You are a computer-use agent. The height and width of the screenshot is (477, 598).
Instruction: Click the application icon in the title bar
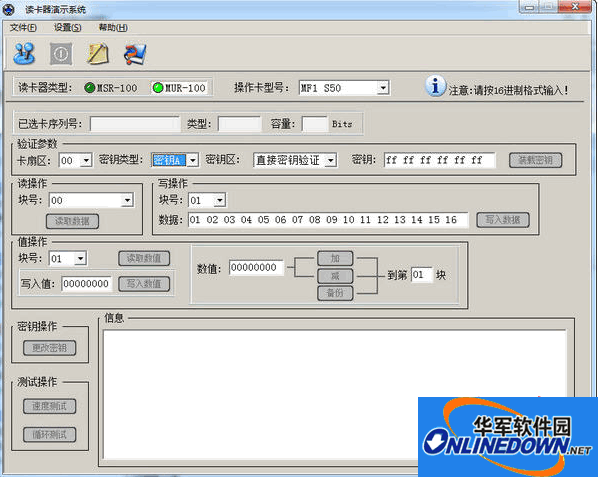pyautogui.click(x=8, y=9)
